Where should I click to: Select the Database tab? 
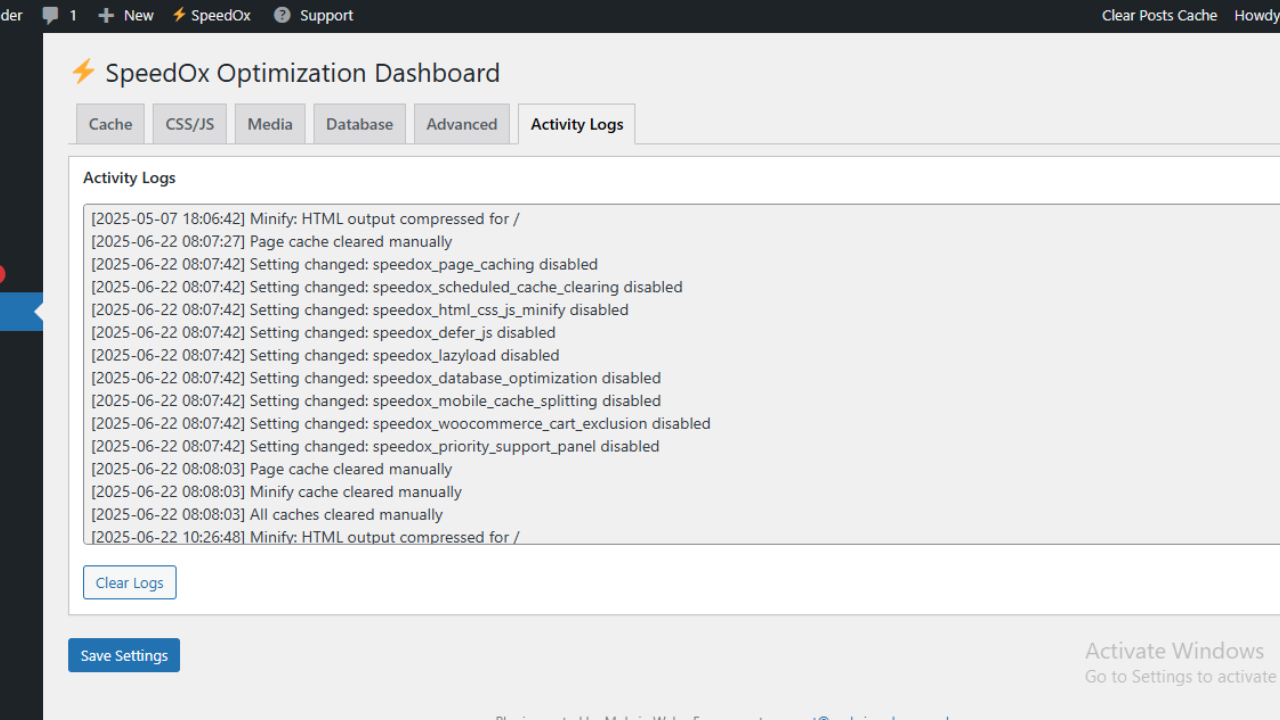(x=359, y=124)
